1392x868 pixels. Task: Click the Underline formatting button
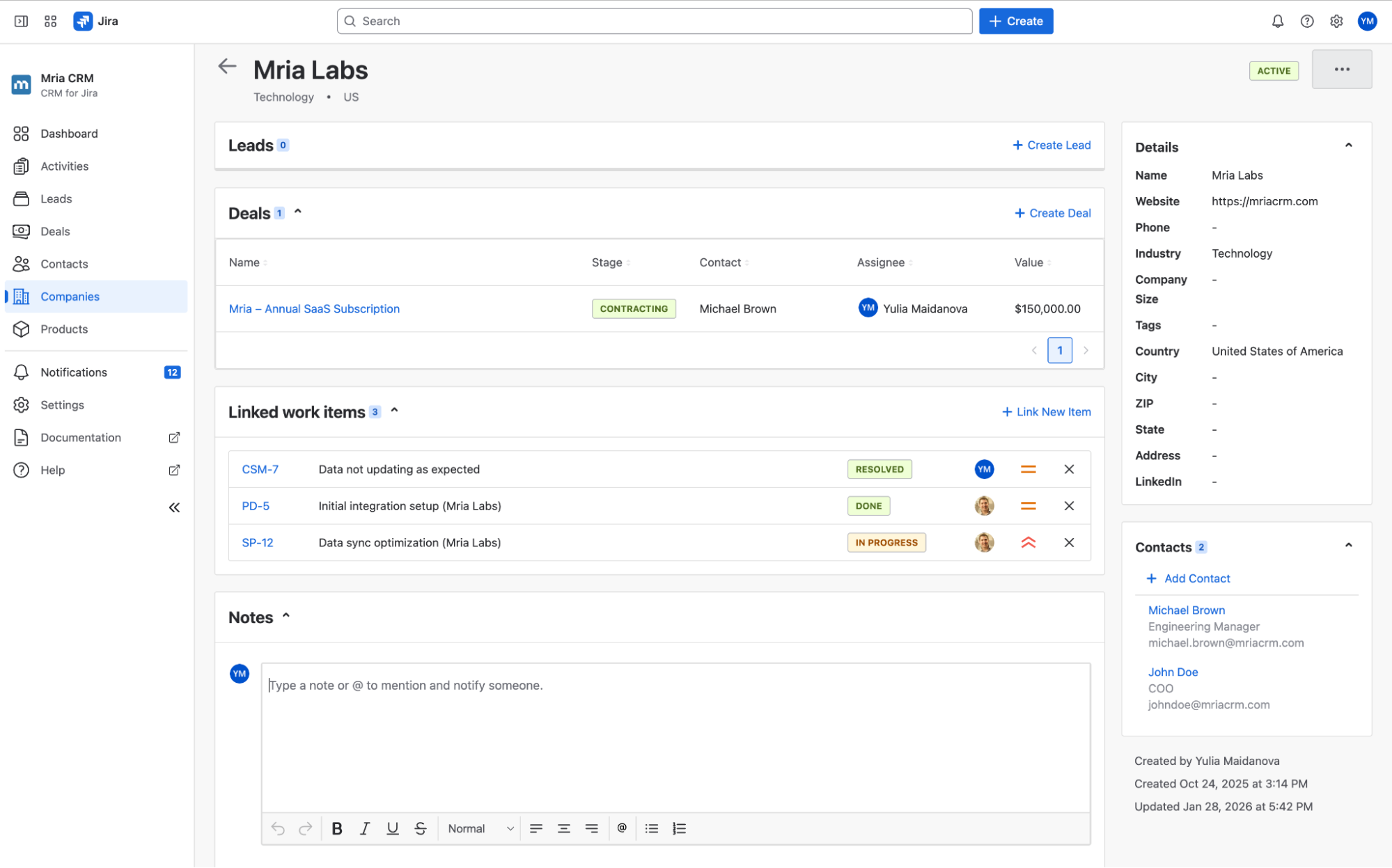tap(392, 828)
